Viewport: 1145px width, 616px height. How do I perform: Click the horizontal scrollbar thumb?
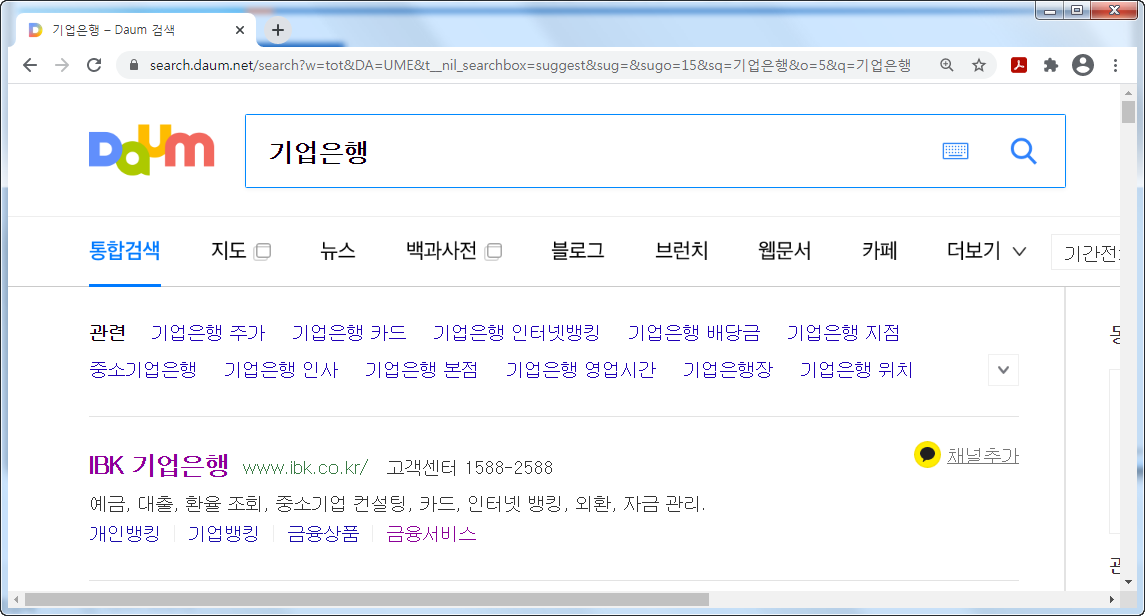[367, 599]
